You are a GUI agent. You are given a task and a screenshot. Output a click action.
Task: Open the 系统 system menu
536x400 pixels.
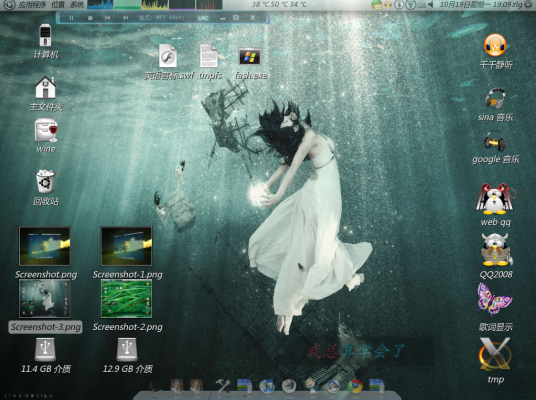point(77,4)
